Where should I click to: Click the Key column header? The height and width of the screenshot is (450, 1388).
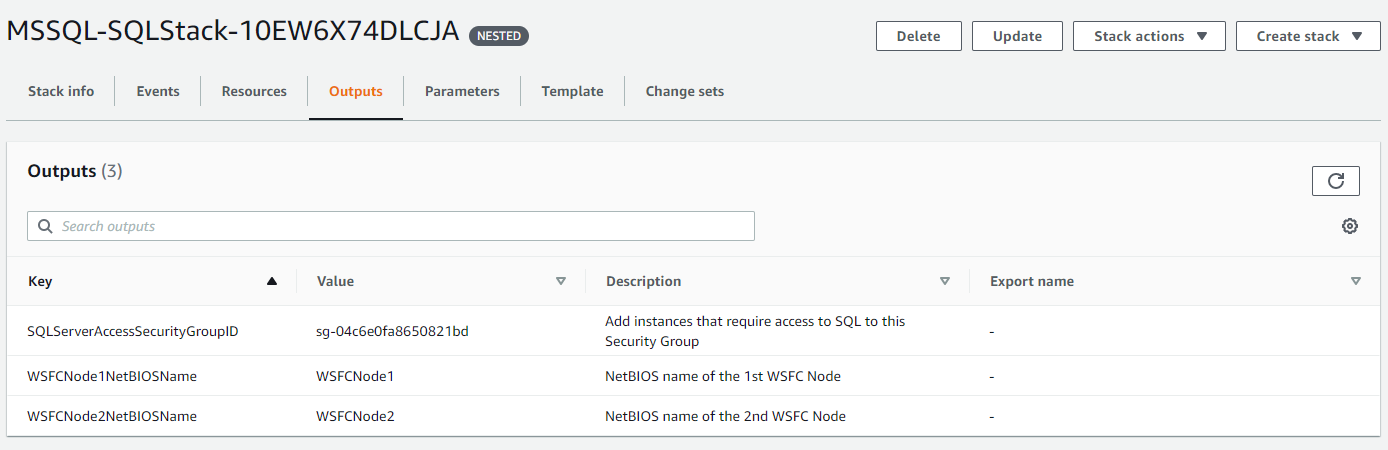click(x=40, y=281)
